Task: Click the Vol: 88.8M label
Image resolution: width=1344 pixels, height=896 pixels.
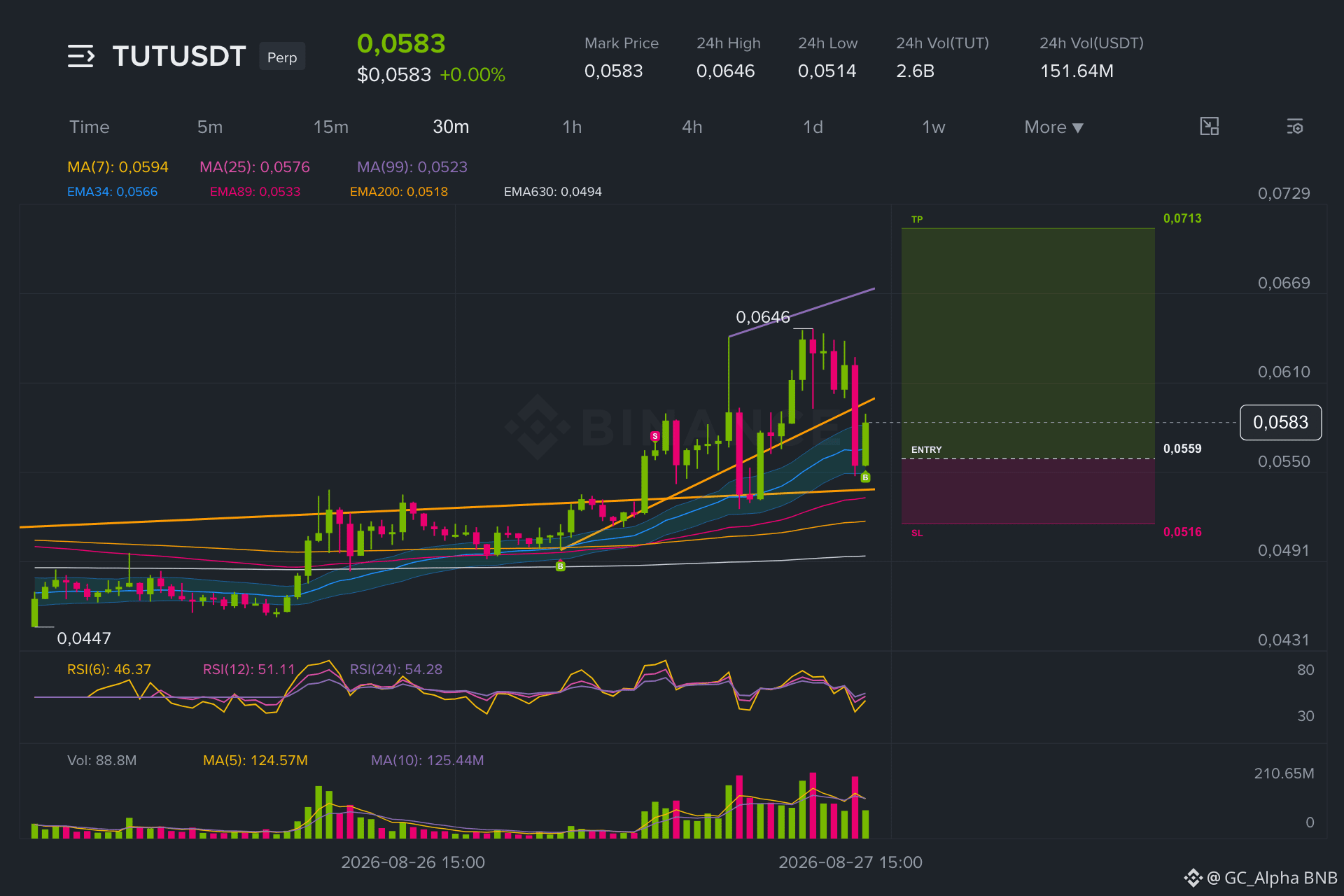Action: (x=102, y=761)
